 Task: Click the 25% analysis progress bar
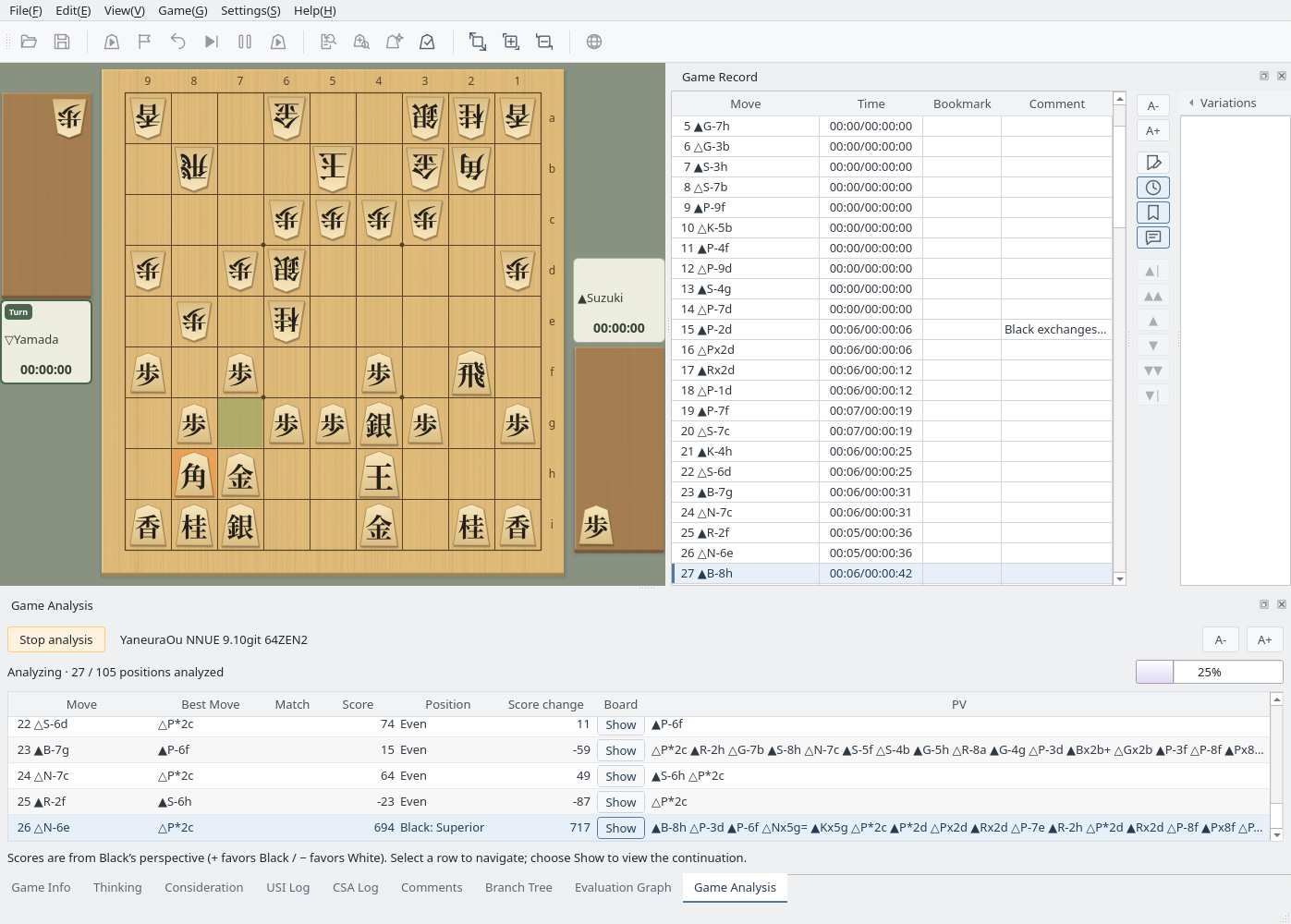pyautogui.click(x=1210, y=672)
